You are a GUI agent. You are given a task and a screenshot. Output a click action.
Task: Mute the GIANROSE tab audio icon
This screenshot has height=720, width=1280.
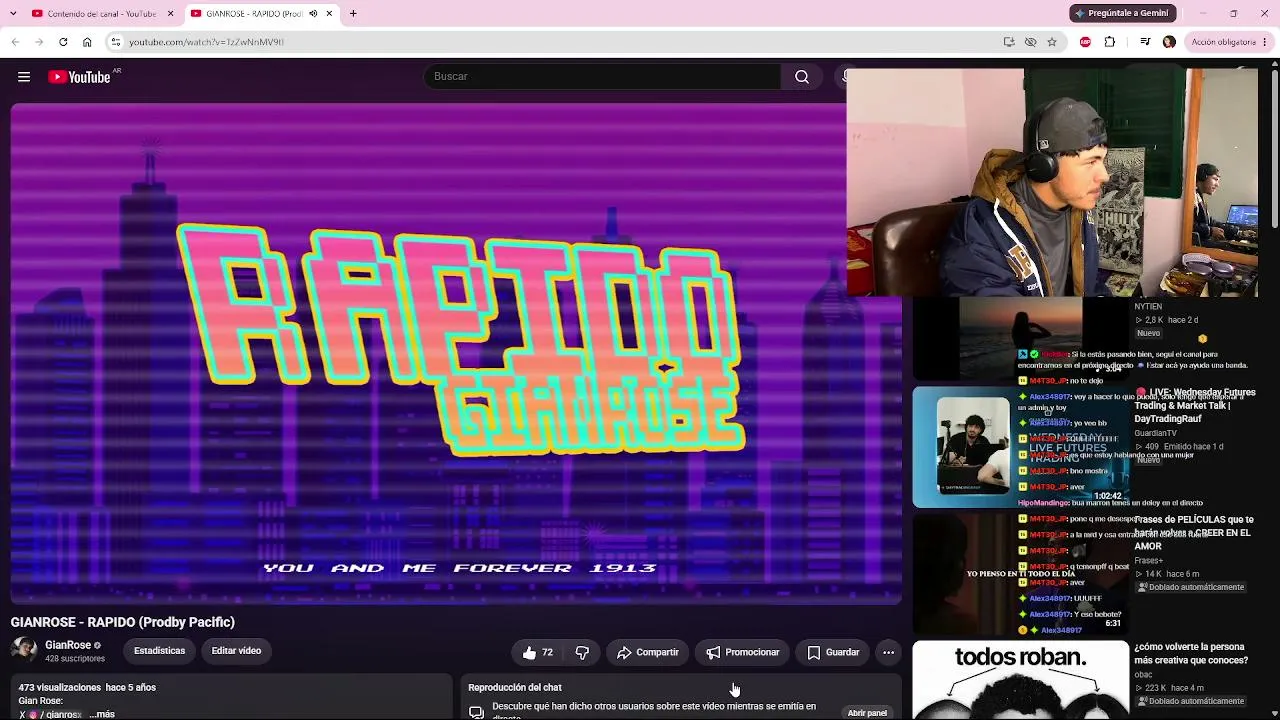(x=313, y=14)
